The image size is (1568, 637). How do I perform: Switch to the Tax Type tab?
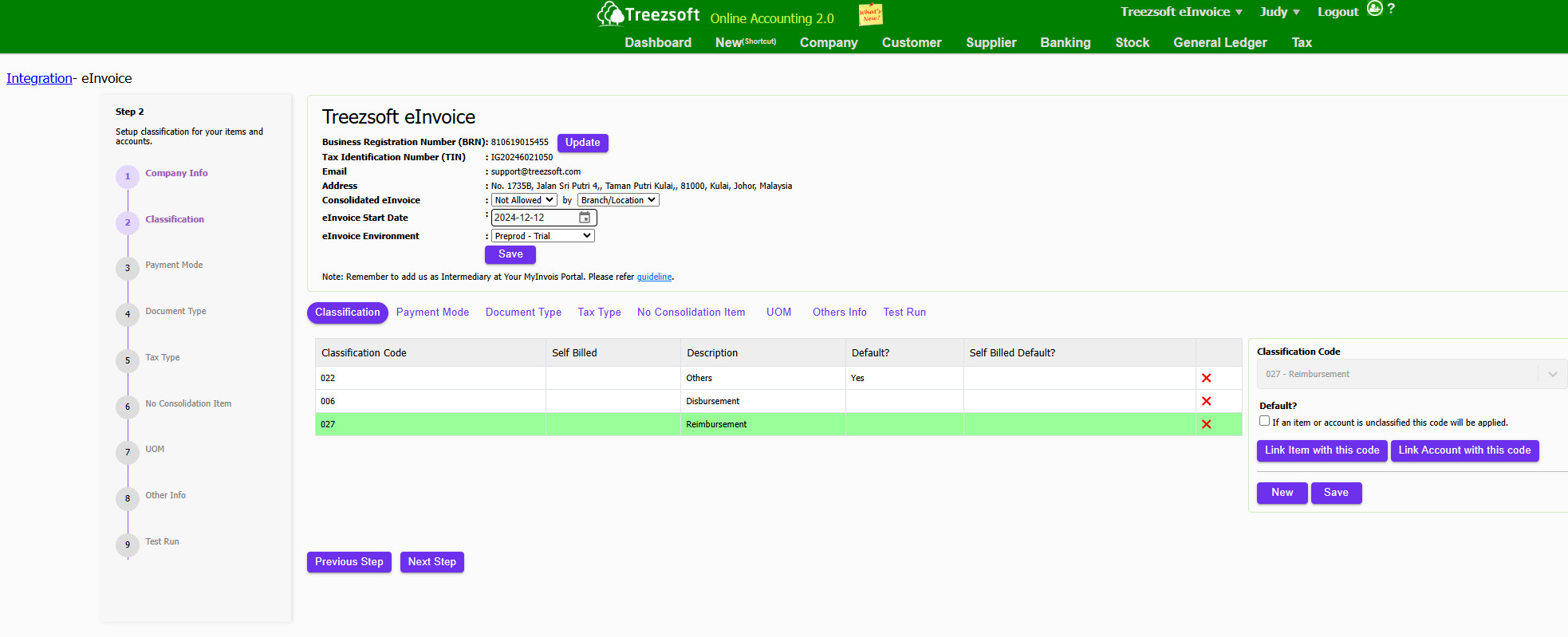(599, 313)
